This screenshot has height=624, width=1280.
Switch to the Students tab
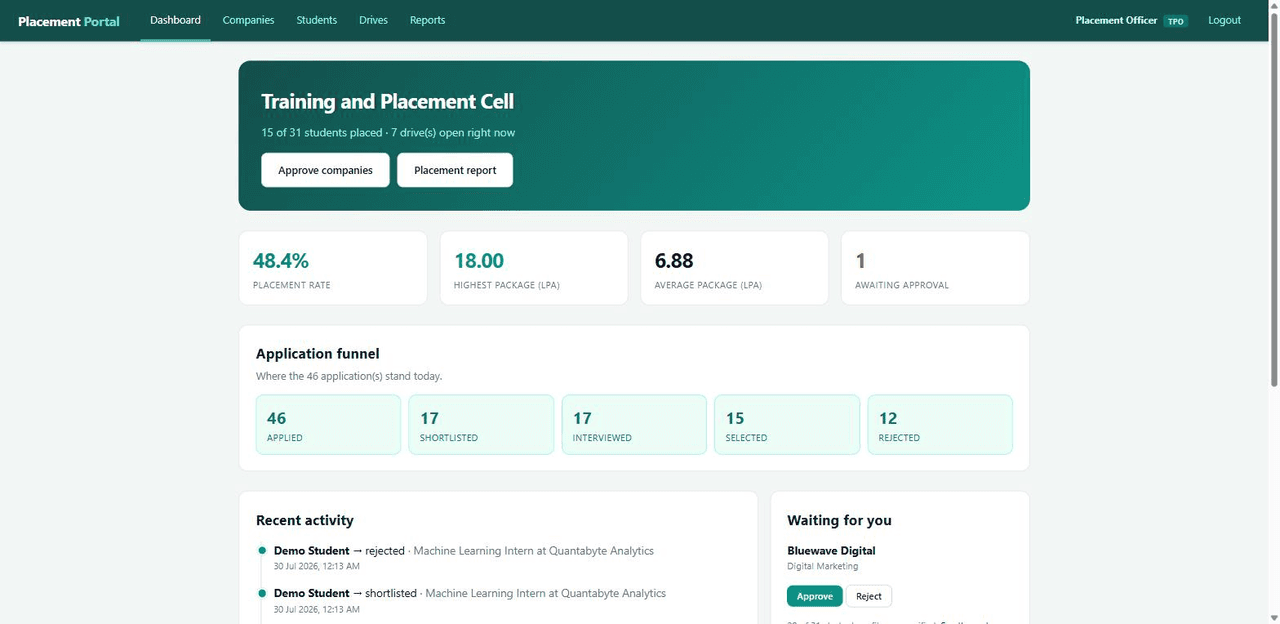pyautogui.click(x=317, y=20)
